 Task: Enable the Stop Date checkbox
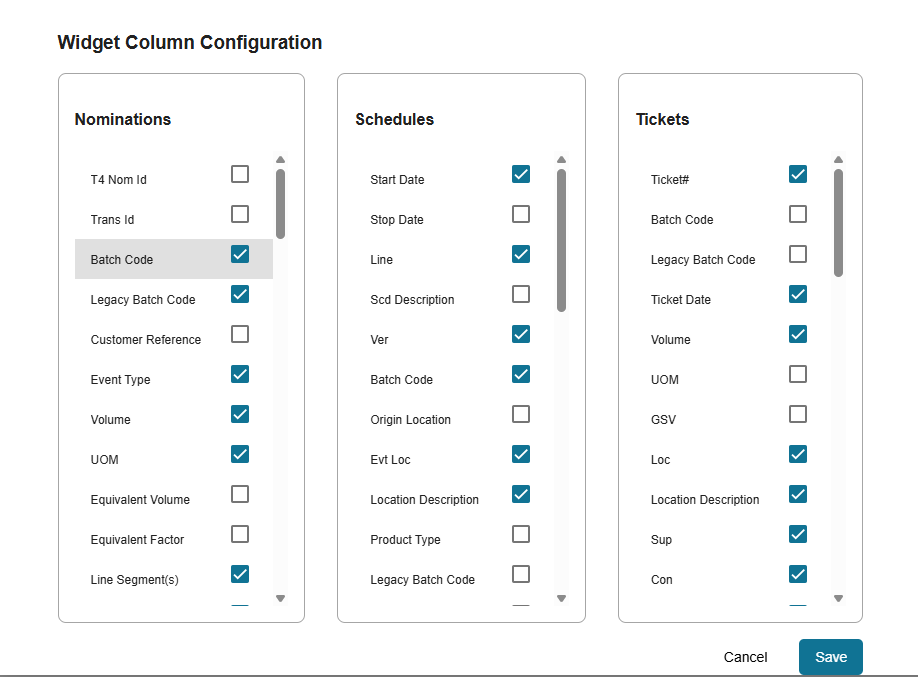pos(521,215)
